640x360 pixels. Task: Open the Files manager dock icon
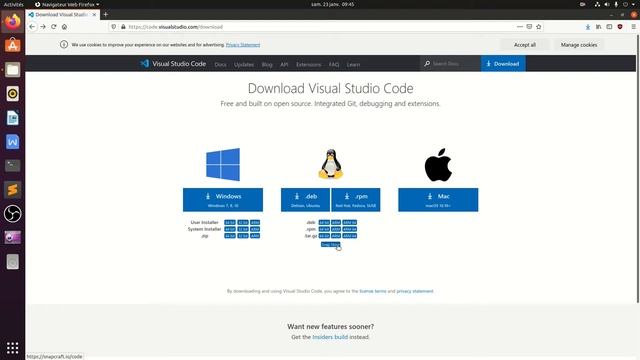[13, 69]
